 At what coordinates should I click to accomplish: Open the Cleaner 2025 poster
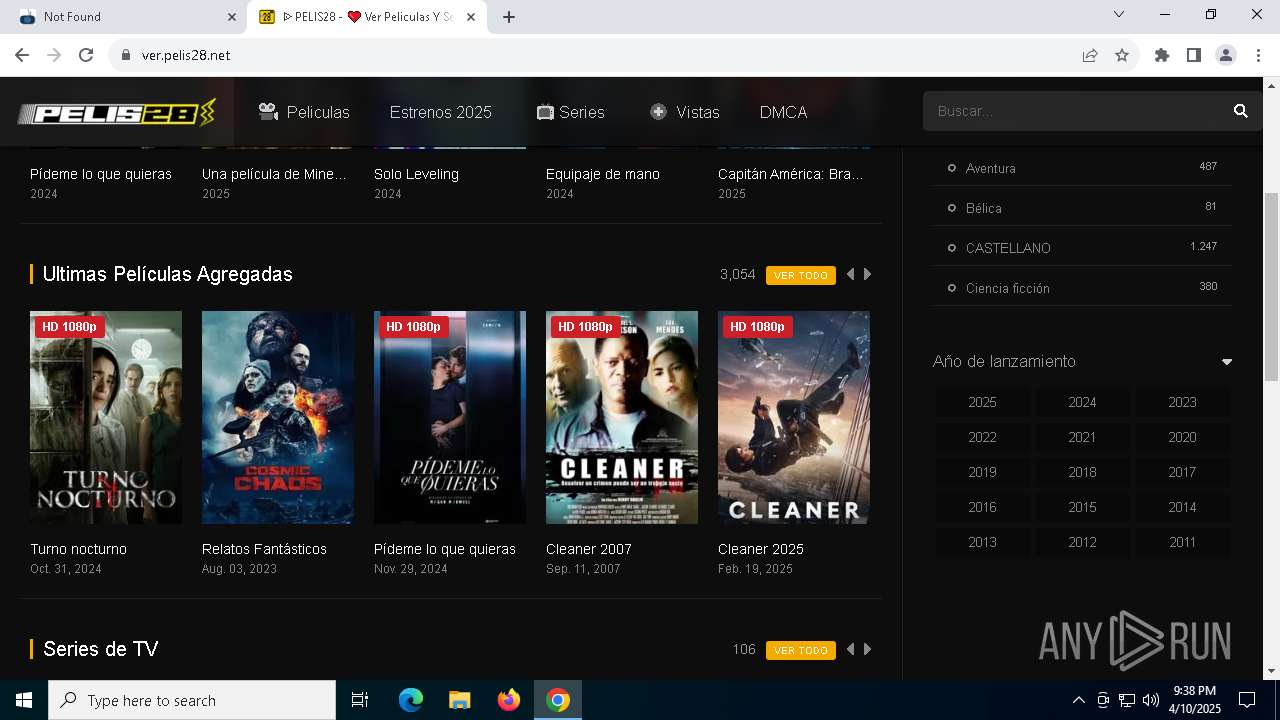tap(794, 417)
